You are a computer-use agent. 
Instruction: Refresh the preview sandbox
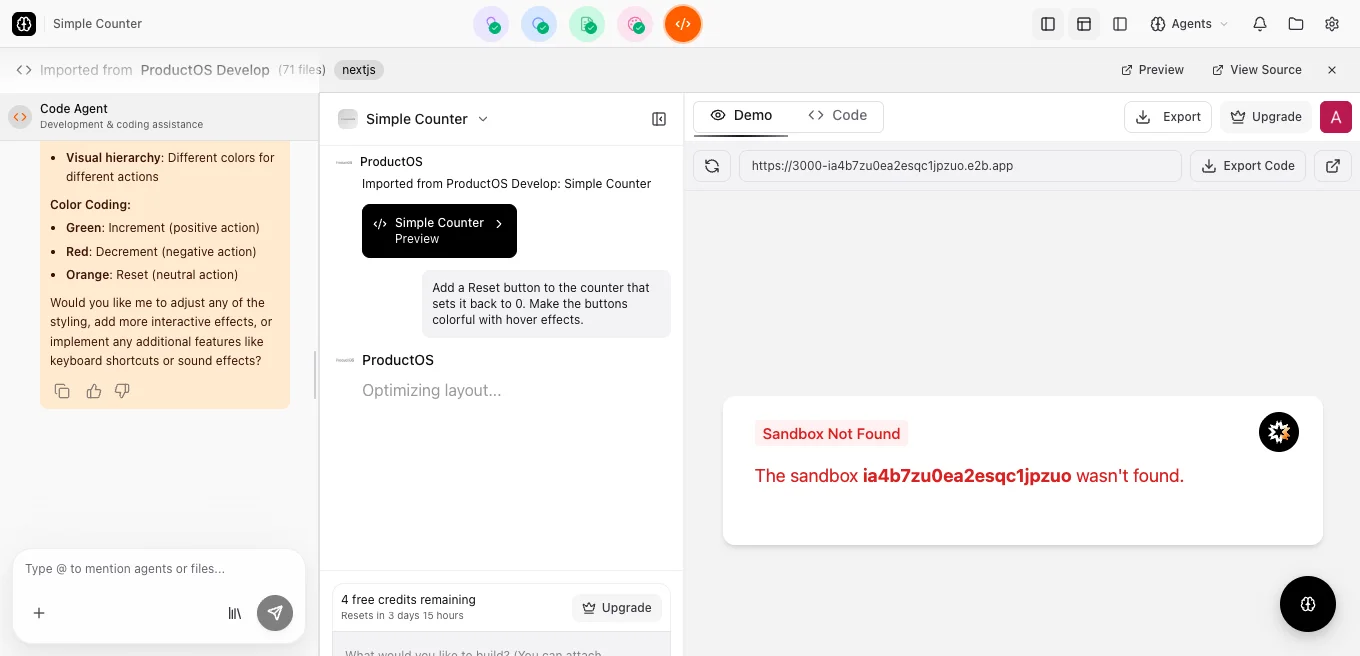pyautogui.click(x=712, y=166)
